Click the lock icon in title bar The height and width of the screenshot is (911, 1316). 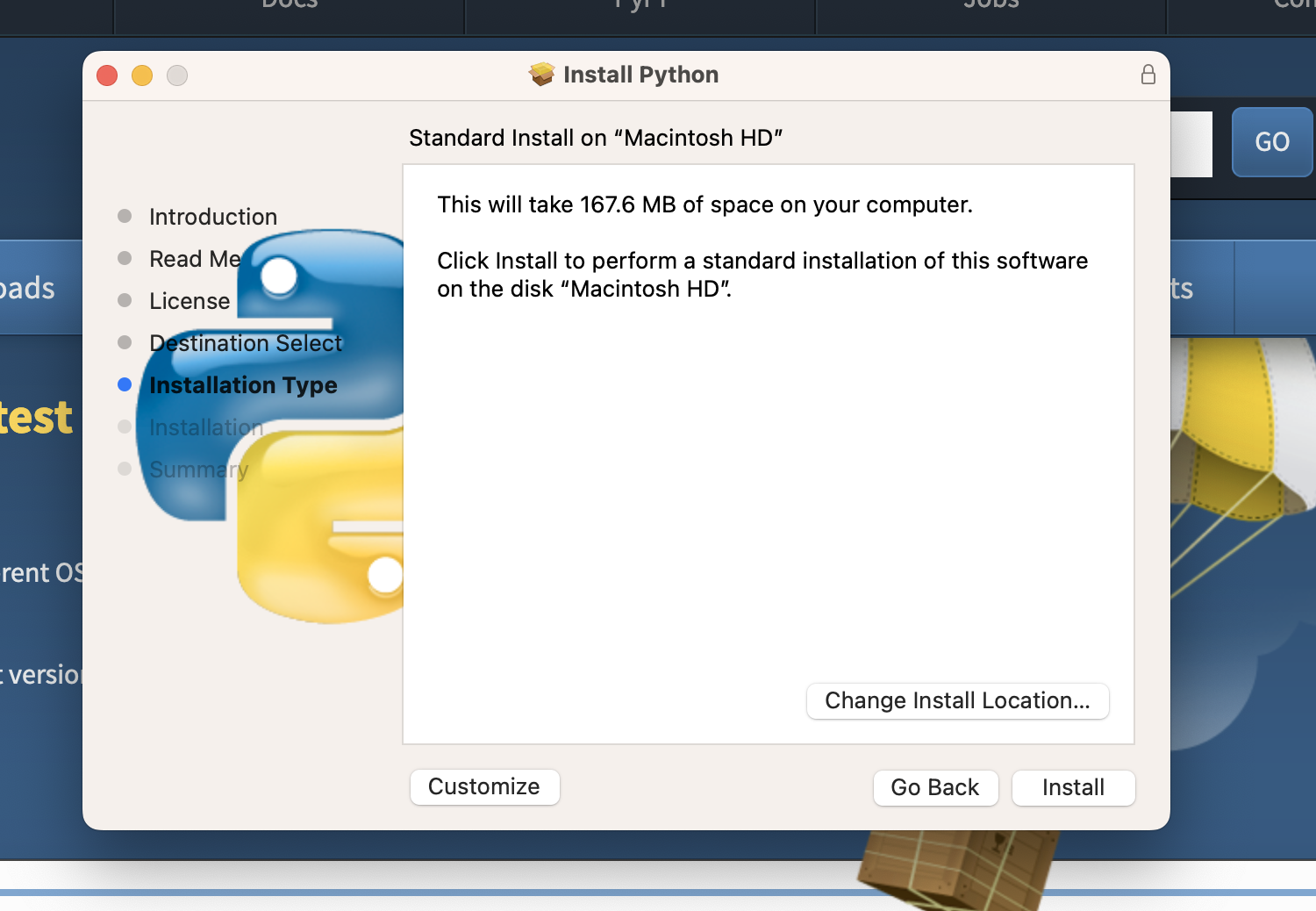[x=1148, y=75]
